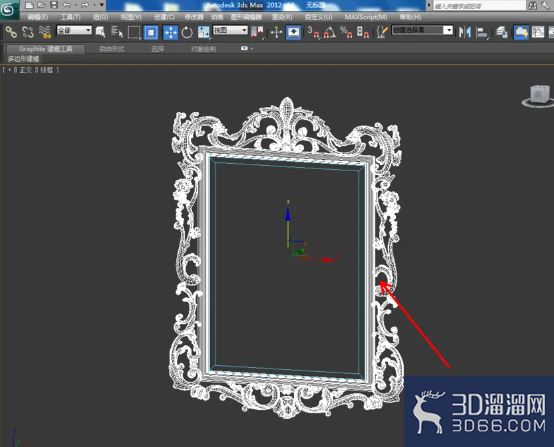Click the [+] viewport label
Screen dimensions: 554x447
10,70
